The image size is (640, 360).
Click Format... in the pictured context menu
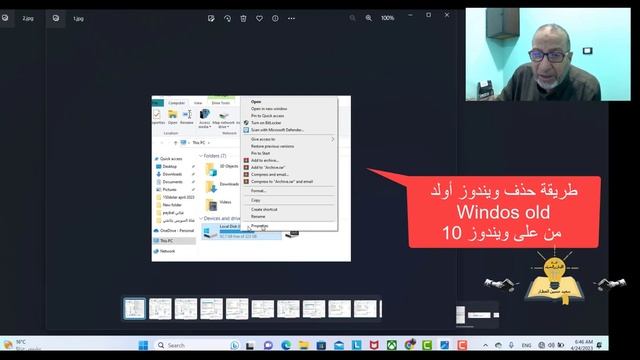(x=259, y=191)
